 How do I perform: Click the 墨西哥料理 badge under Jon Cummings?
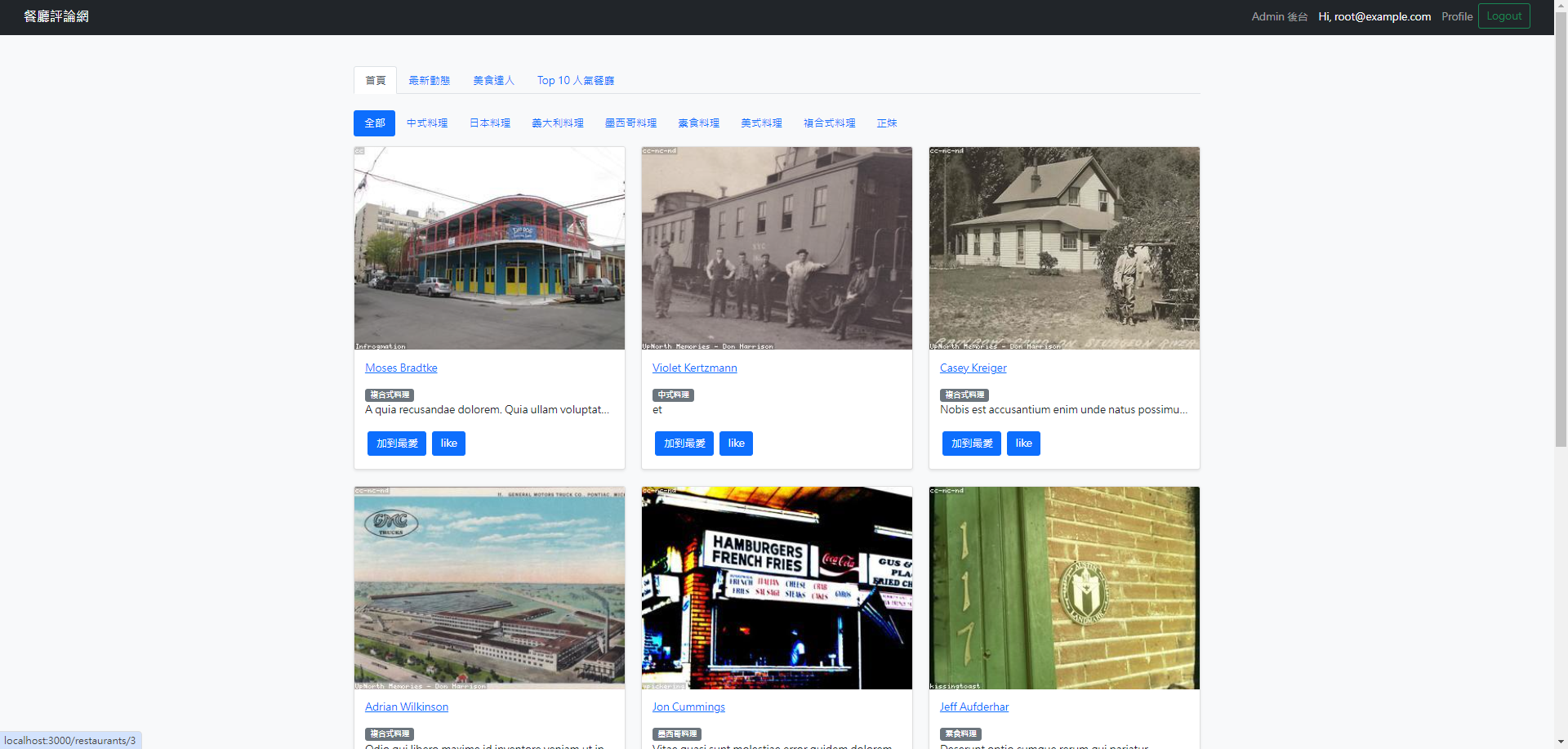pos(677,734)
